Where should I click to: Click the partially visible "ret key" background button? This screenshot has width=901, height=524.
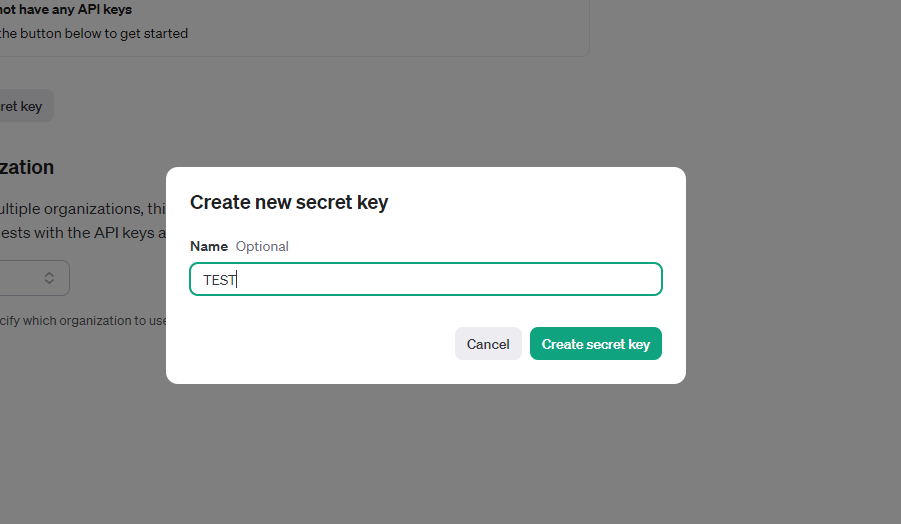point(24,106)
